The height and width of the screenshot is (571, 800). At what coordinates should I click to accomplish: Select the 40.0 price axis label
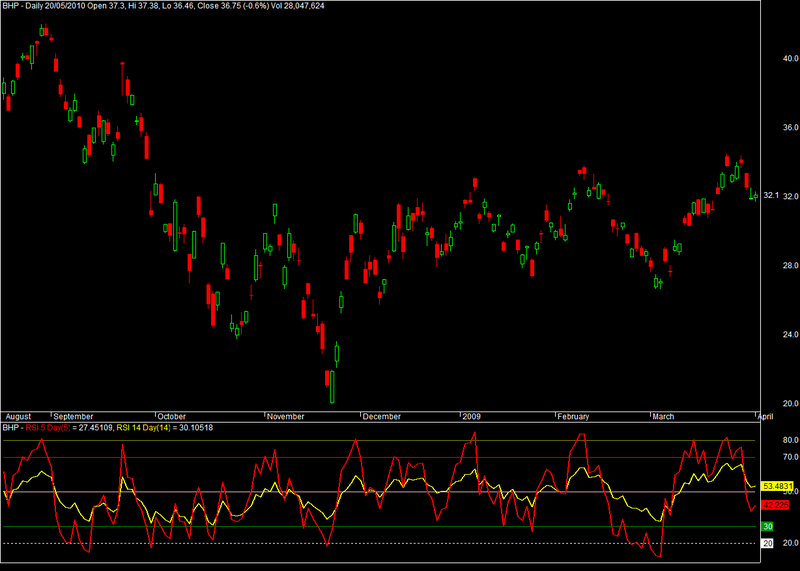tap(790, 58)
